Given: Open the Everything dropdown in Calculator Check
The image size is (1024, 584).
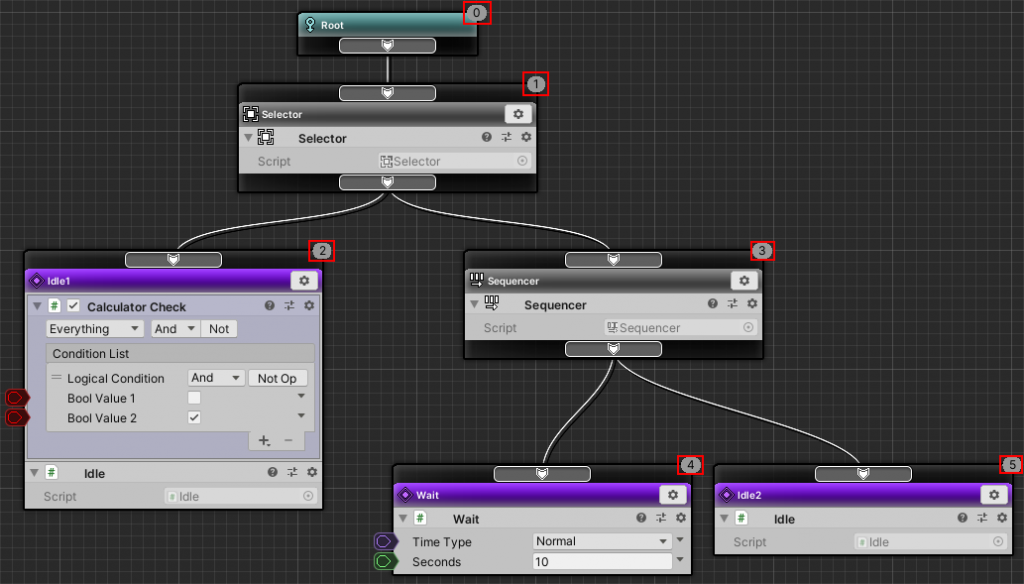Looking at the screenshot, I should 93,328.
